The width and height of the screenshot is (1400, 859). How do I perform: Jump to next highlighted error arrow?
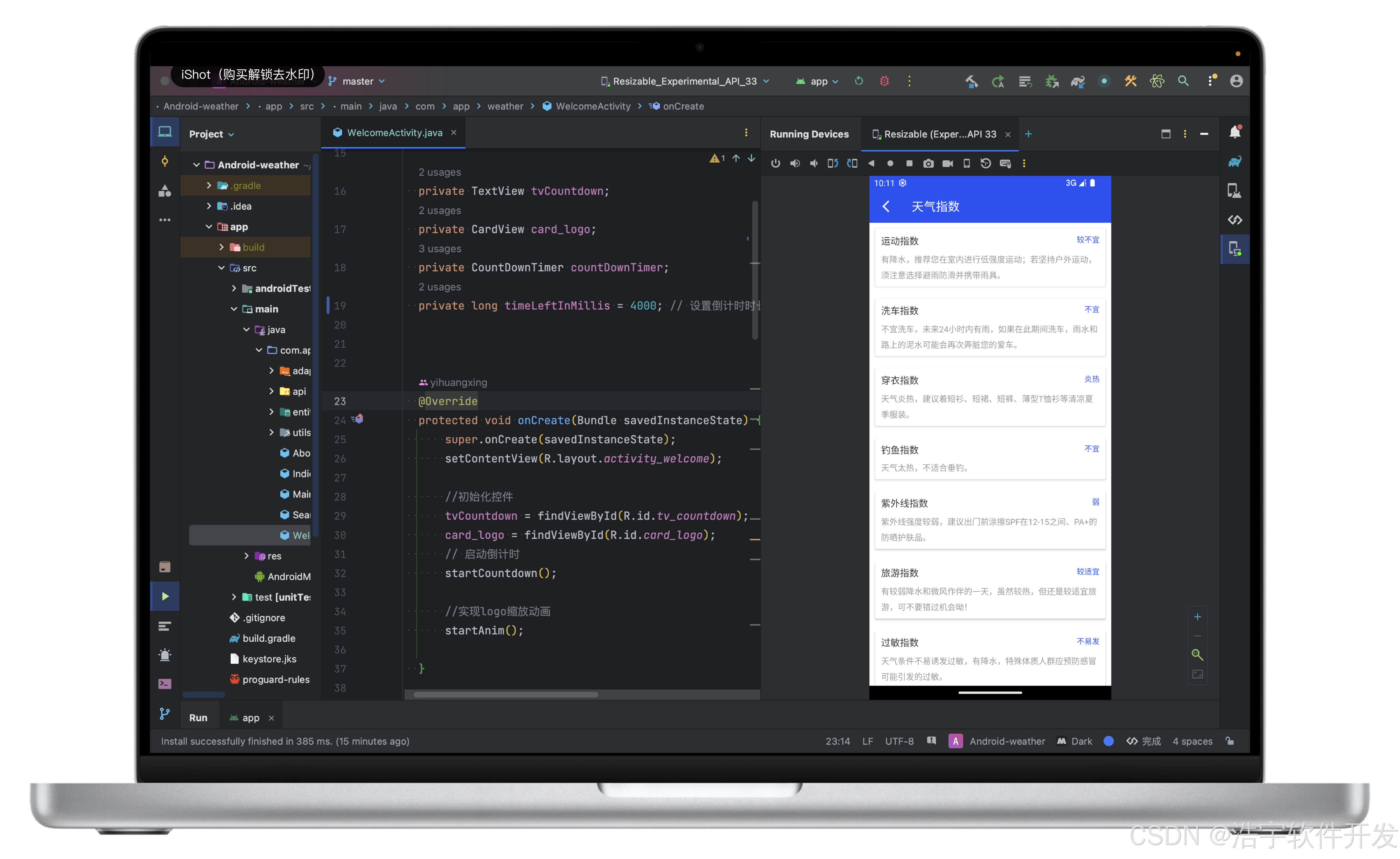point(751,158)
